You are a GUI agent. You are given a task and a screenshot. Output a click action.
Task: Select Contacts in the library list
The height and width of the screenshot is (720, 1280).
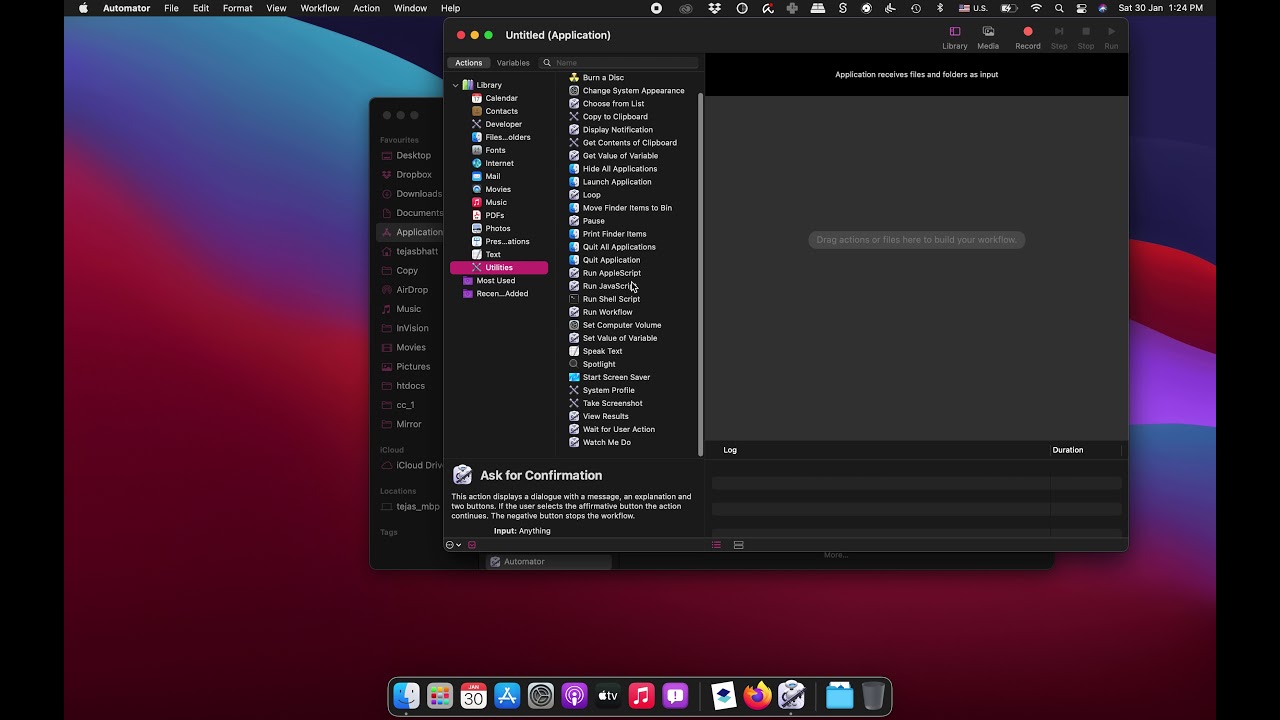coord(501,111)
